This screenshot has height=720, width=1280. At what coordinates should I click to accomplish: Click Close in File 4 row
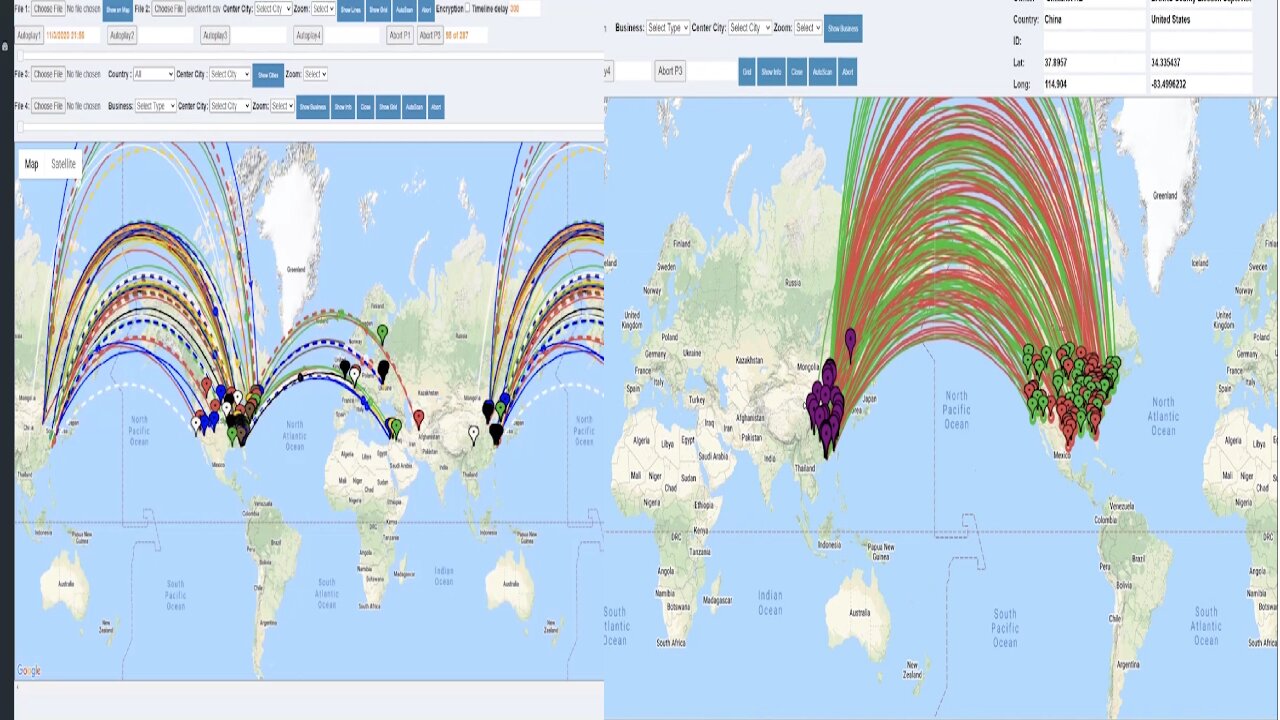coord(366,107)
